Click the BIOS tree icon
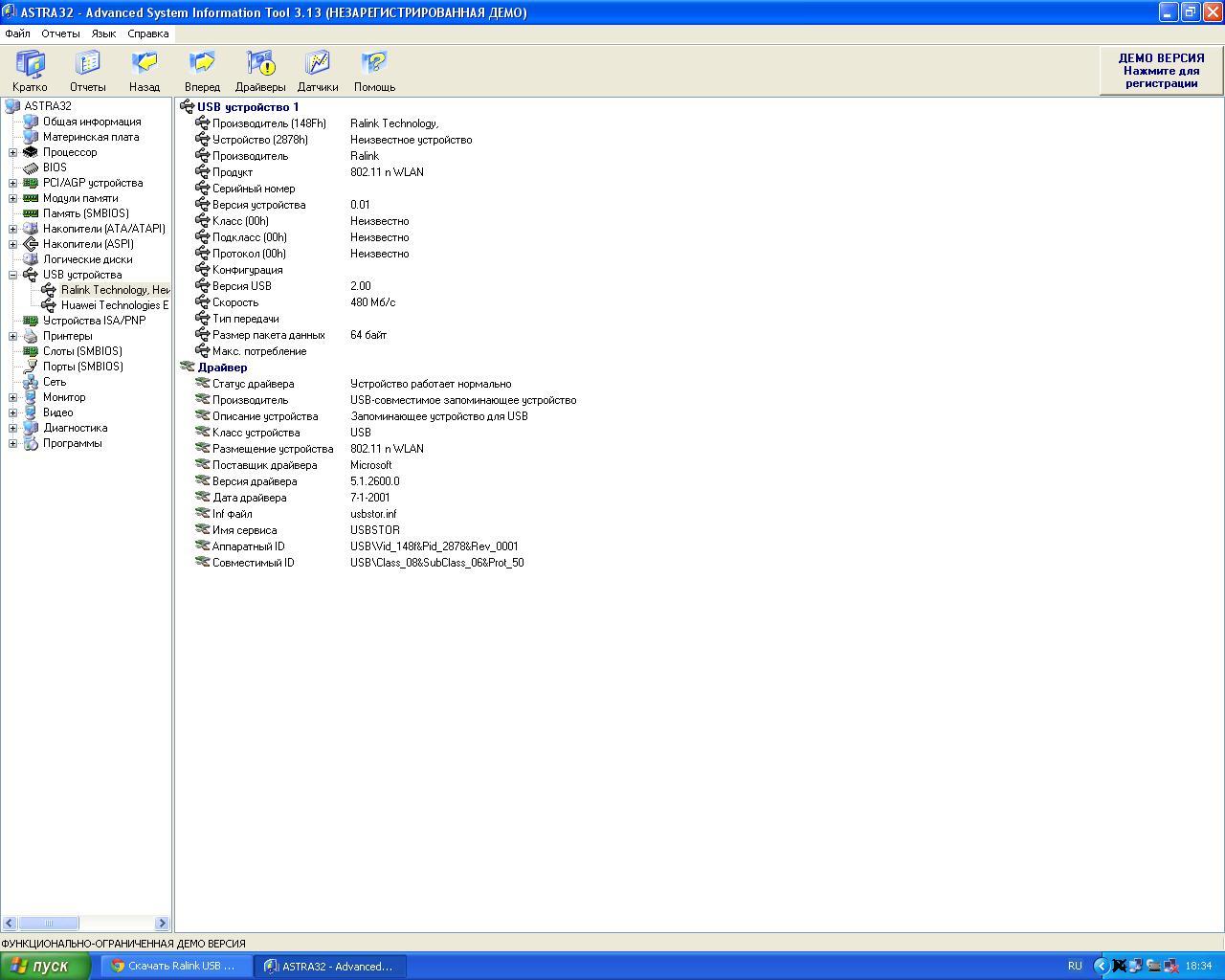Viewport: 1225px width, 980px height. (x=31, y=167)
